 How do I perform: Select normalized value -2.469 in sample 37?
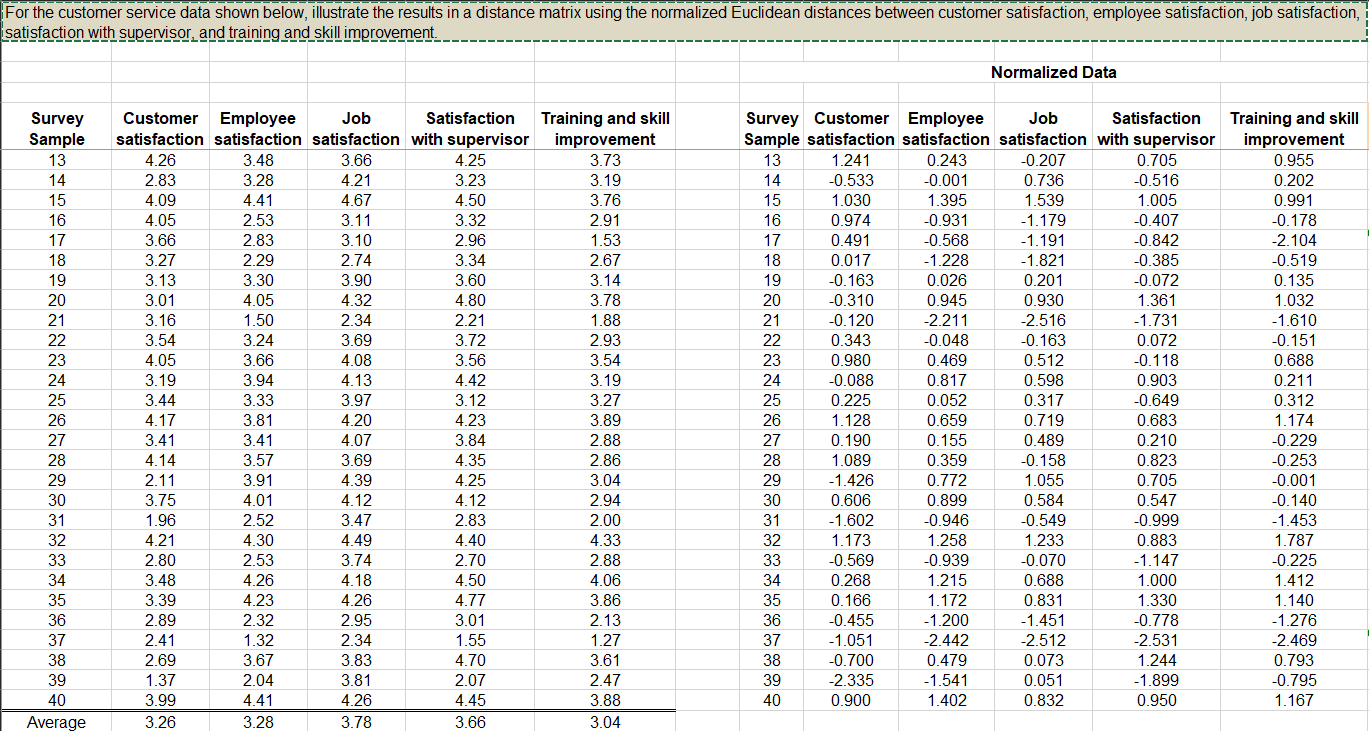click(1294, 640)
